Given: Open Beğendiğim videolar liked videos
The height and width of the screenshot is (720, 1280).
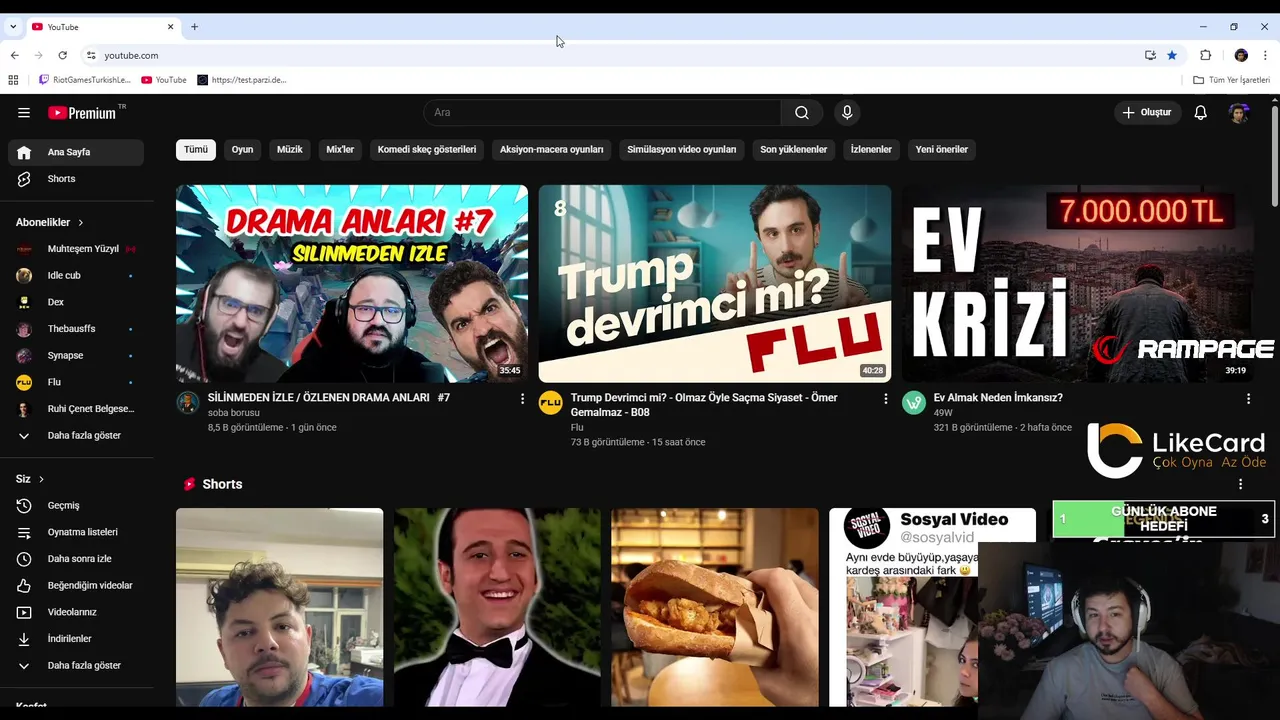Looking at the screenshot, I should 76,586.
